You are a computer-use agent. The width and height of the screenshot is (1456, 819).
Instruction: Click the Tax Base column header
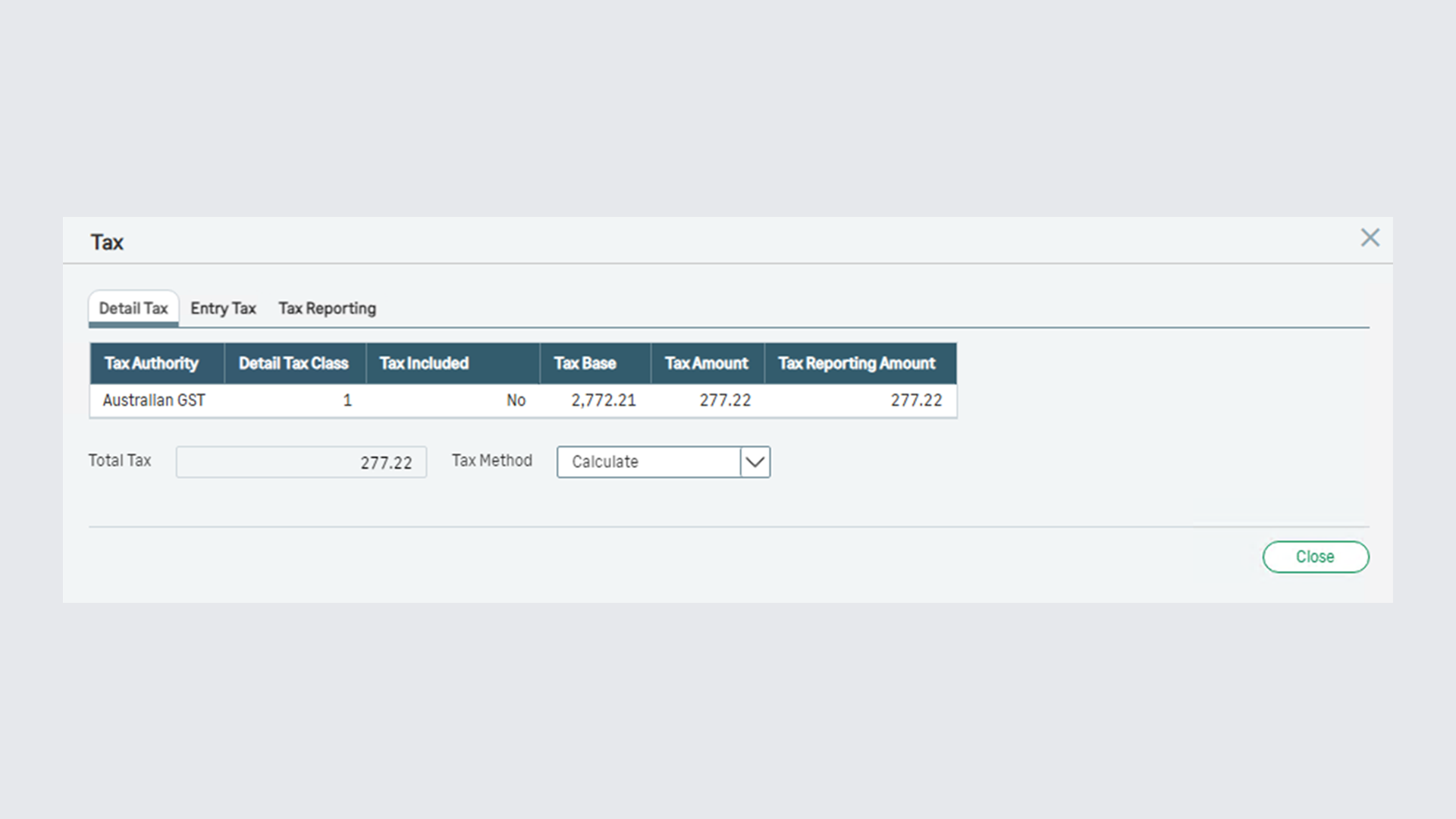pyautogui.click(x=585, y=363)
